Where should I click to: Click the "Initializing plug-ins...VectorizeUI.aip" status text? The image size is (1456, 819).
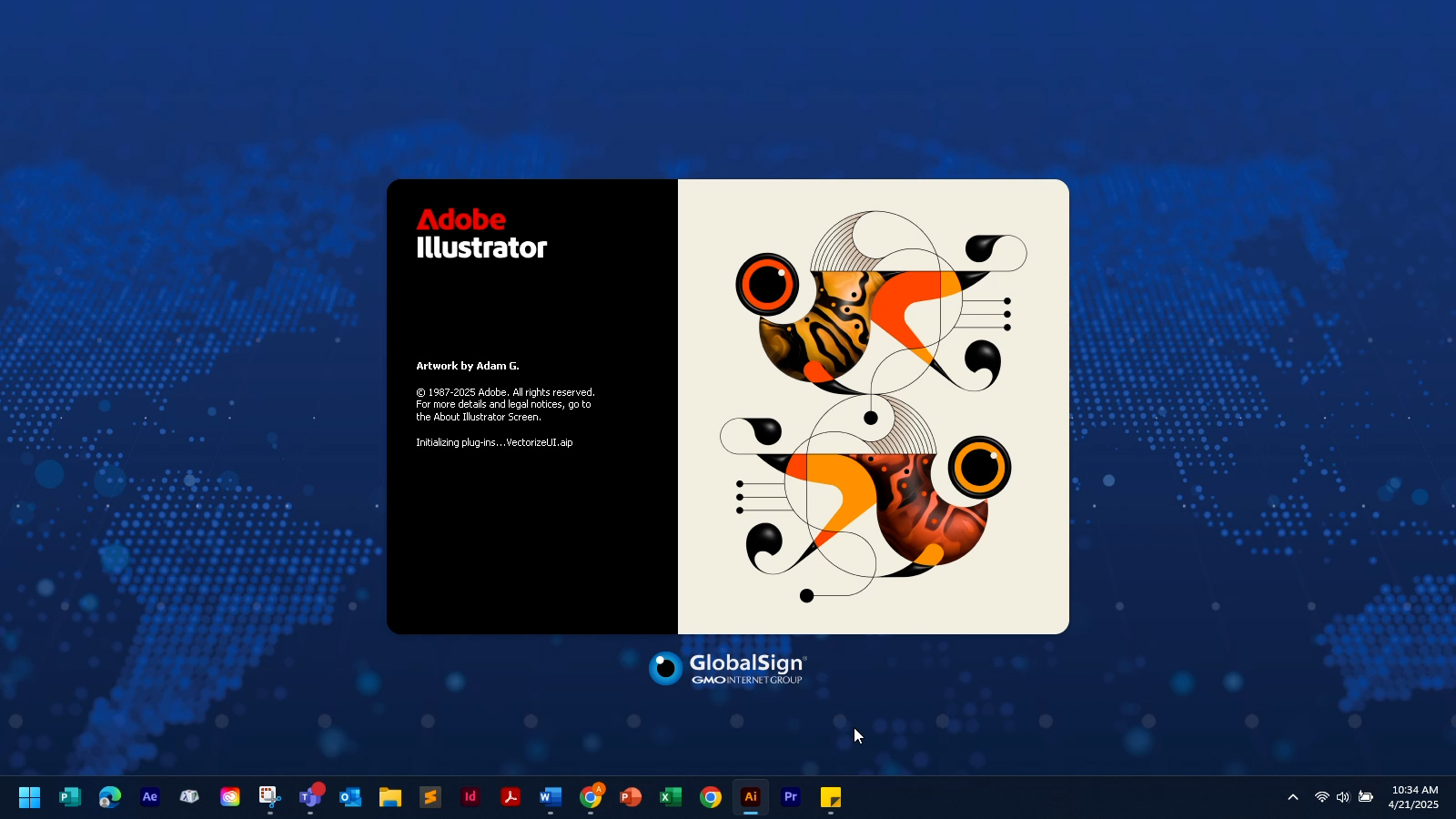point(494,442)
